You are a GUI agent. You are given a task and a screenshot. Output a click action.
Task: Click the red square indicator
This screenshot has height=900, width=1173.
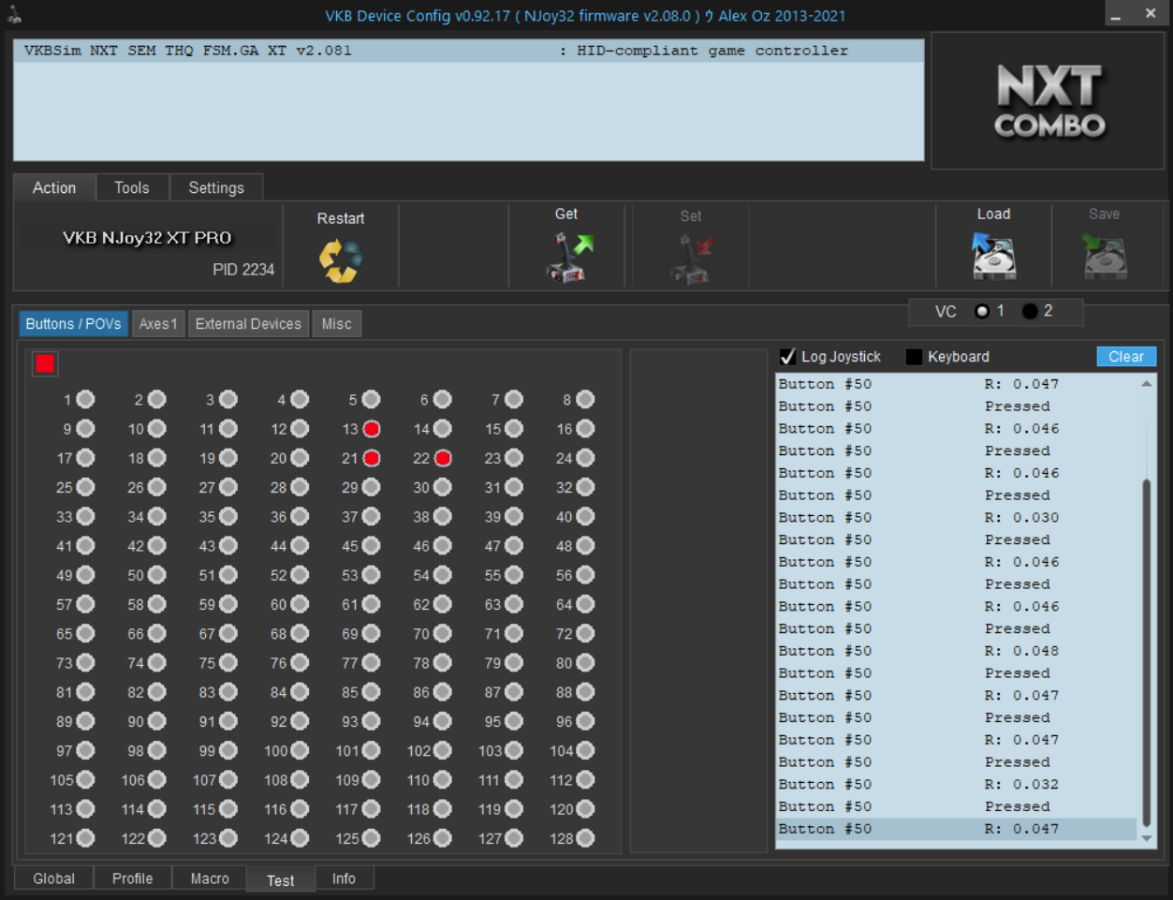[x=45, y=364]
